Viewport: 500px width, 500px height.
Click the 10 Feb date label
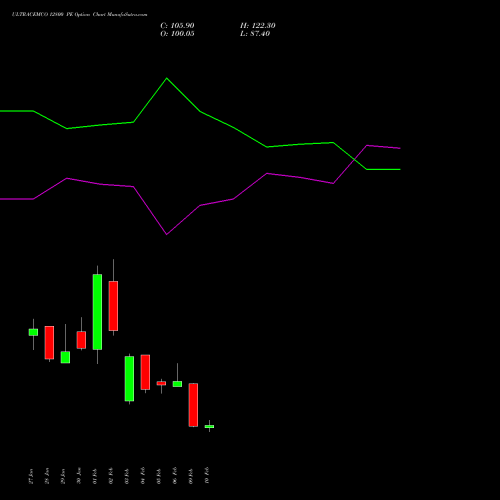tap(207, 476)
